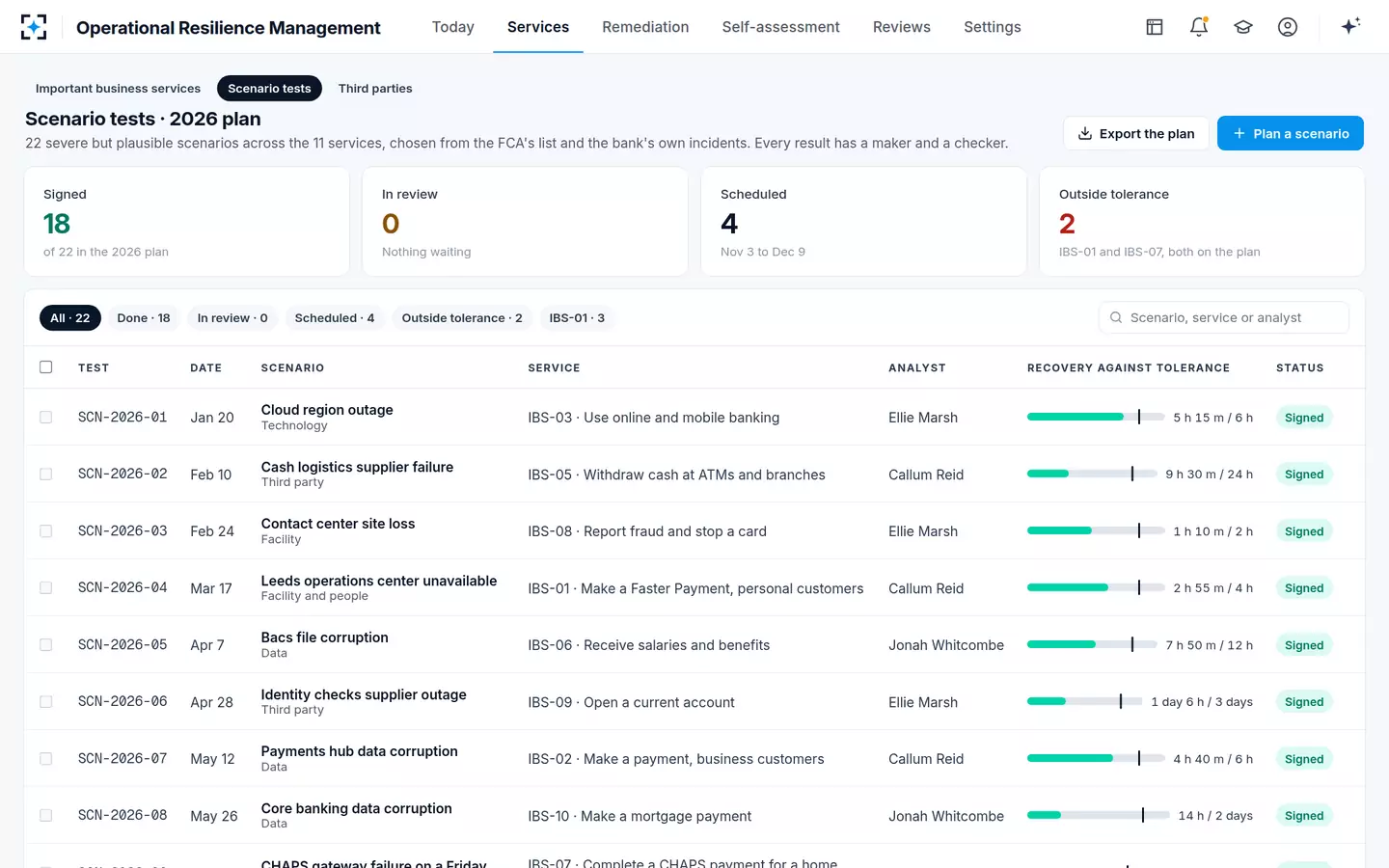Focus the Scenario, service or analyst search field
This screenshot has height=868, width=1389.
coord(1223,318)
